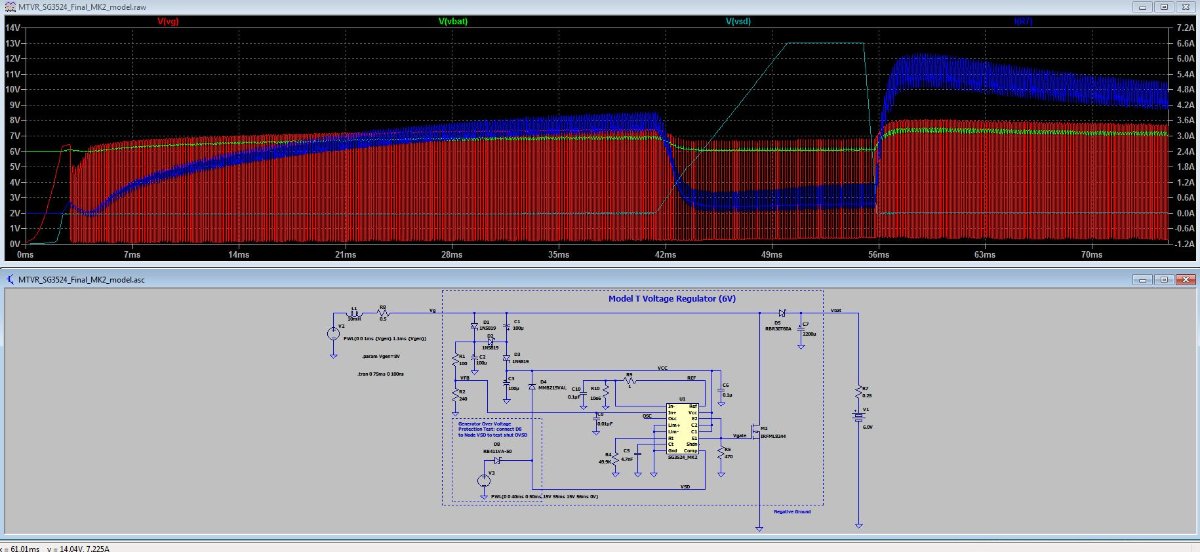Click the C7 capacitor symbol
This screenshot has height=552, width=1200.
point(801,333)
